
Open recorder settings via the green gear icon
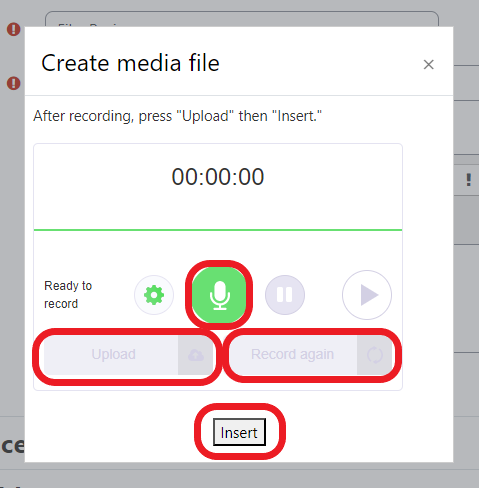click(154, 295)
